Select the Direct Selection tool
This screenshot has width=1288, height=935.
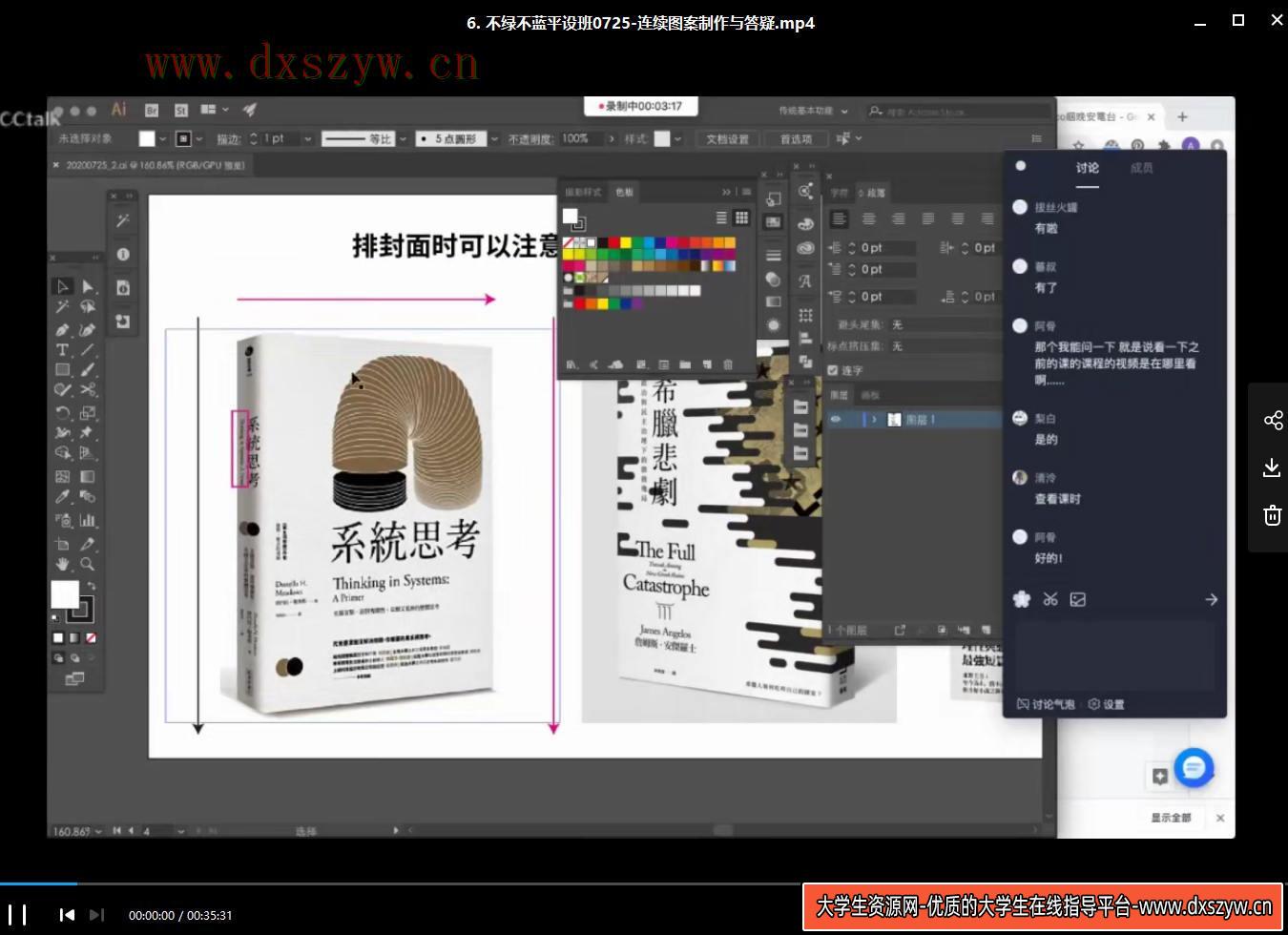[x=88, y=286]
